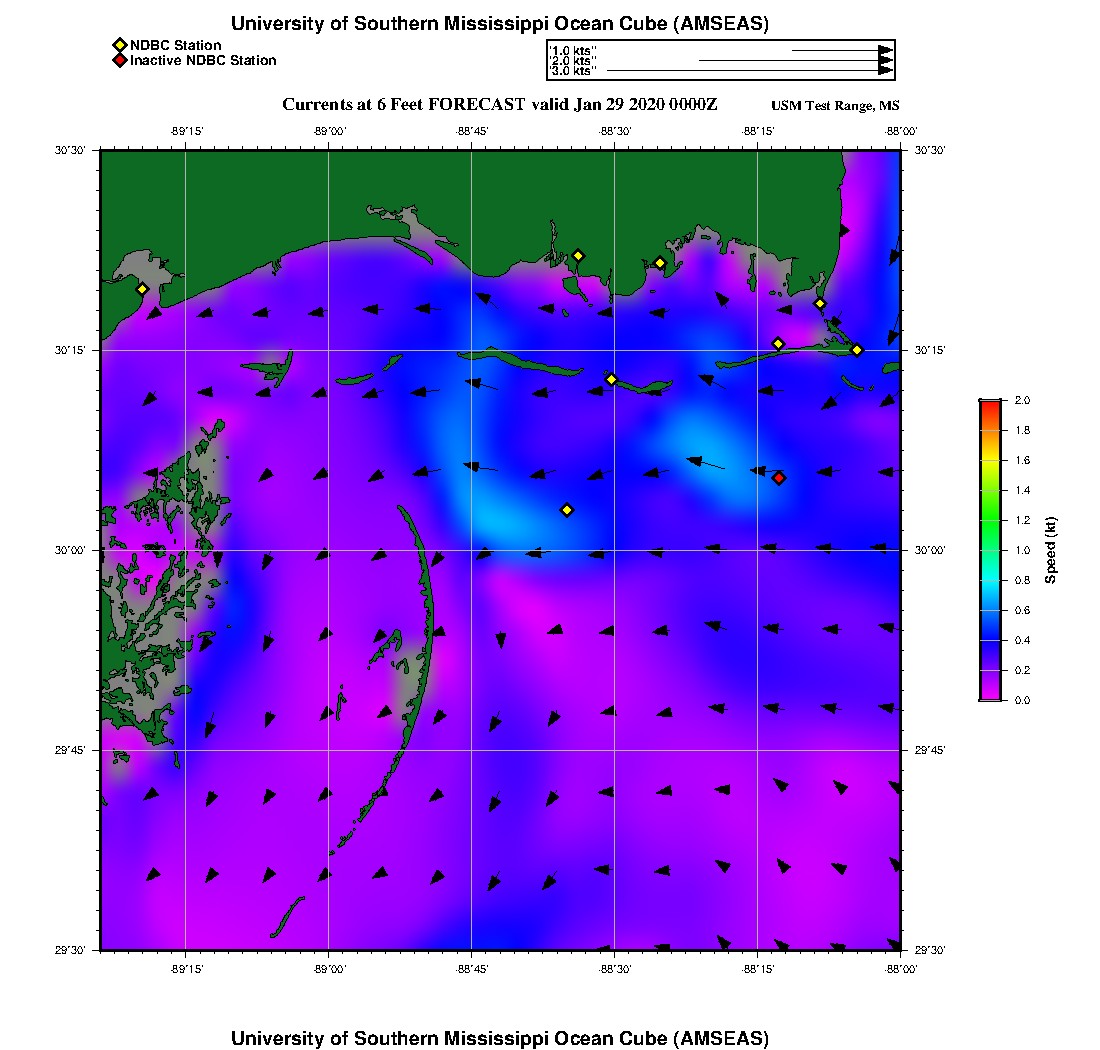Click the 'Currents at 6 Feet FORECAST' heading
Screen dimensions: 1100x1050
[x=403, y=105]
